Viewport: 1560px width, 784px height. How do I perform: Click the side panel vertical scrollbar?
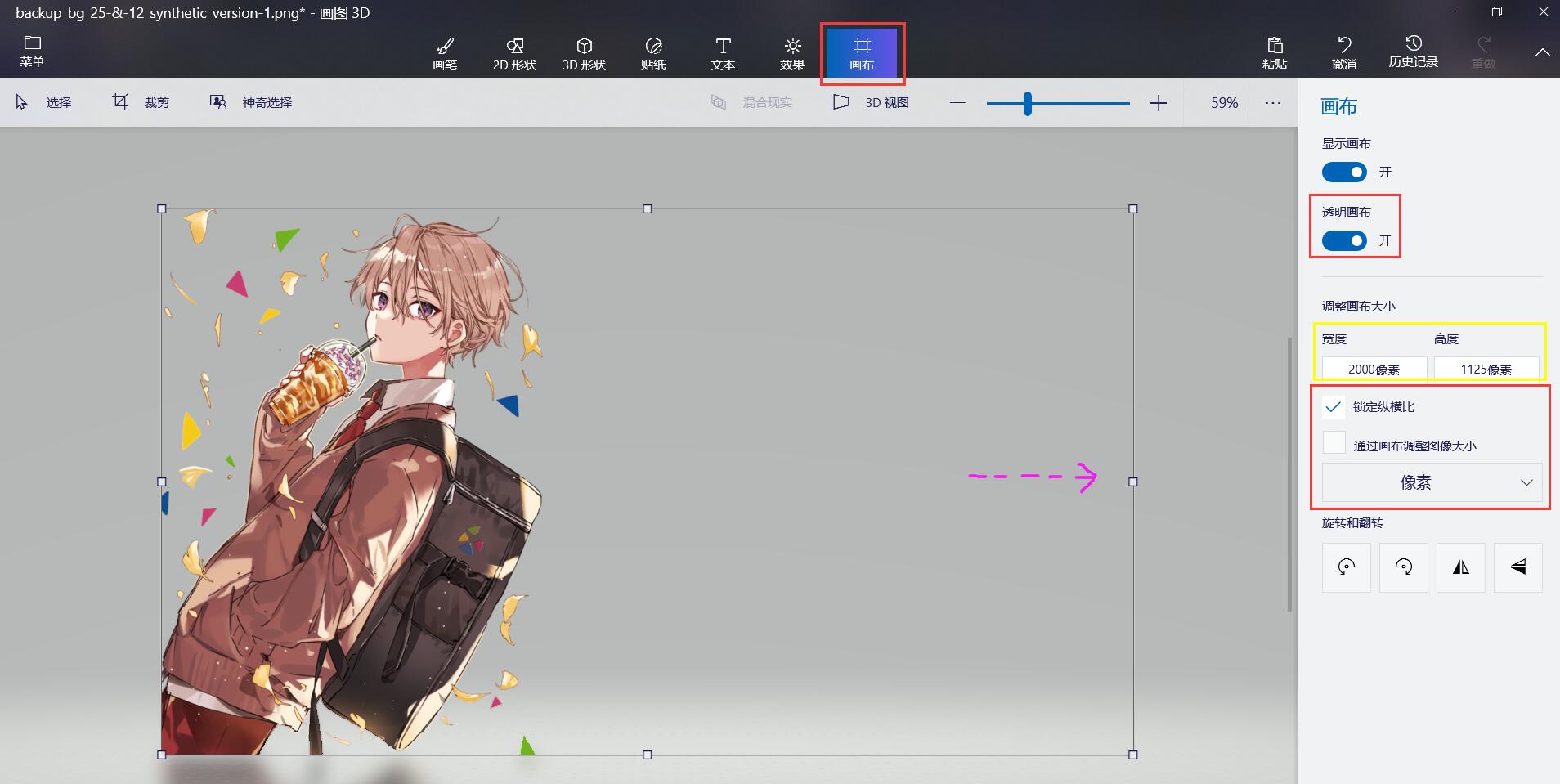(1290, 474)
